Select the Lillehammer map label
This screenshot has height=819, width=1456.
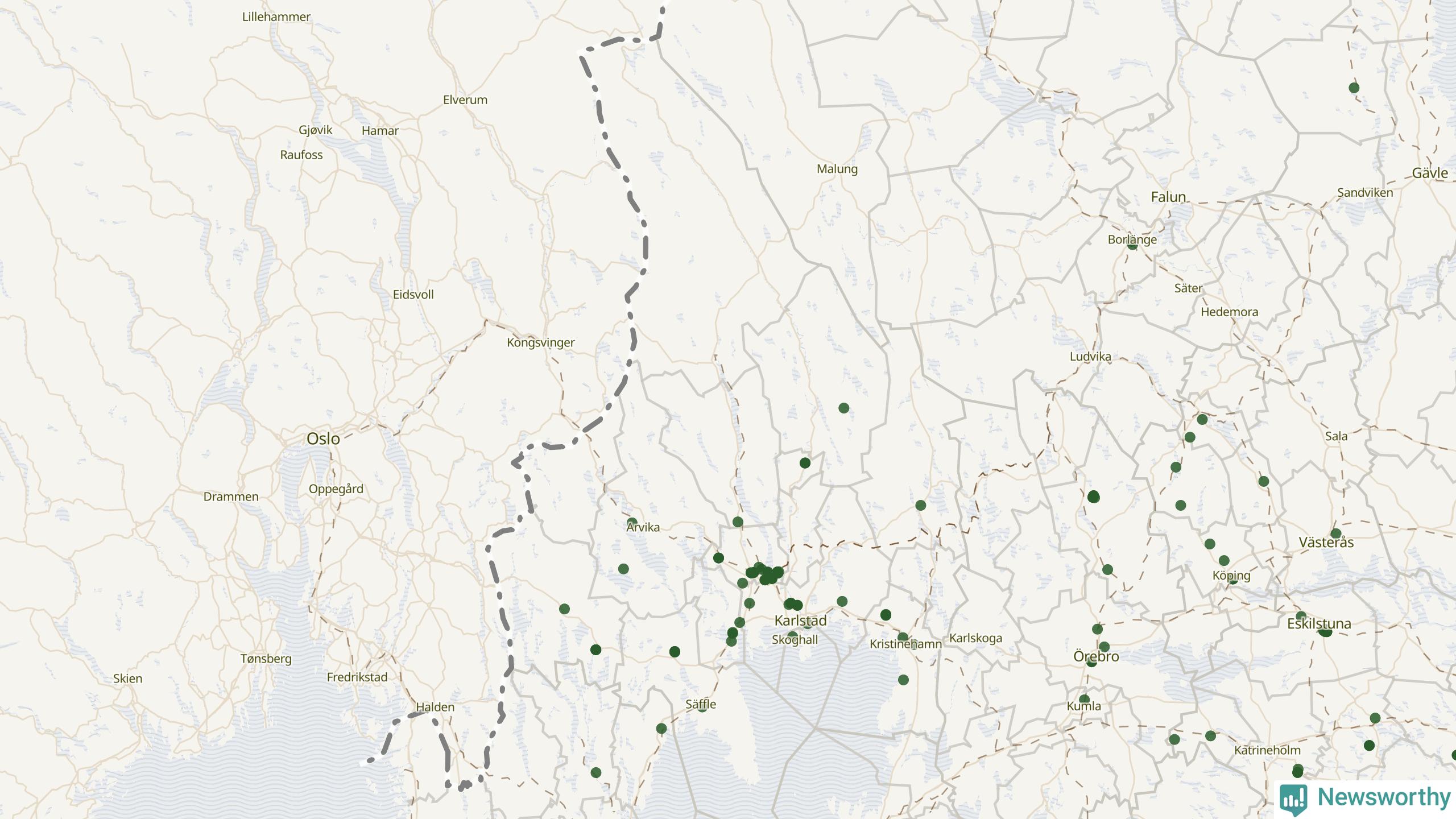[276, 17]
